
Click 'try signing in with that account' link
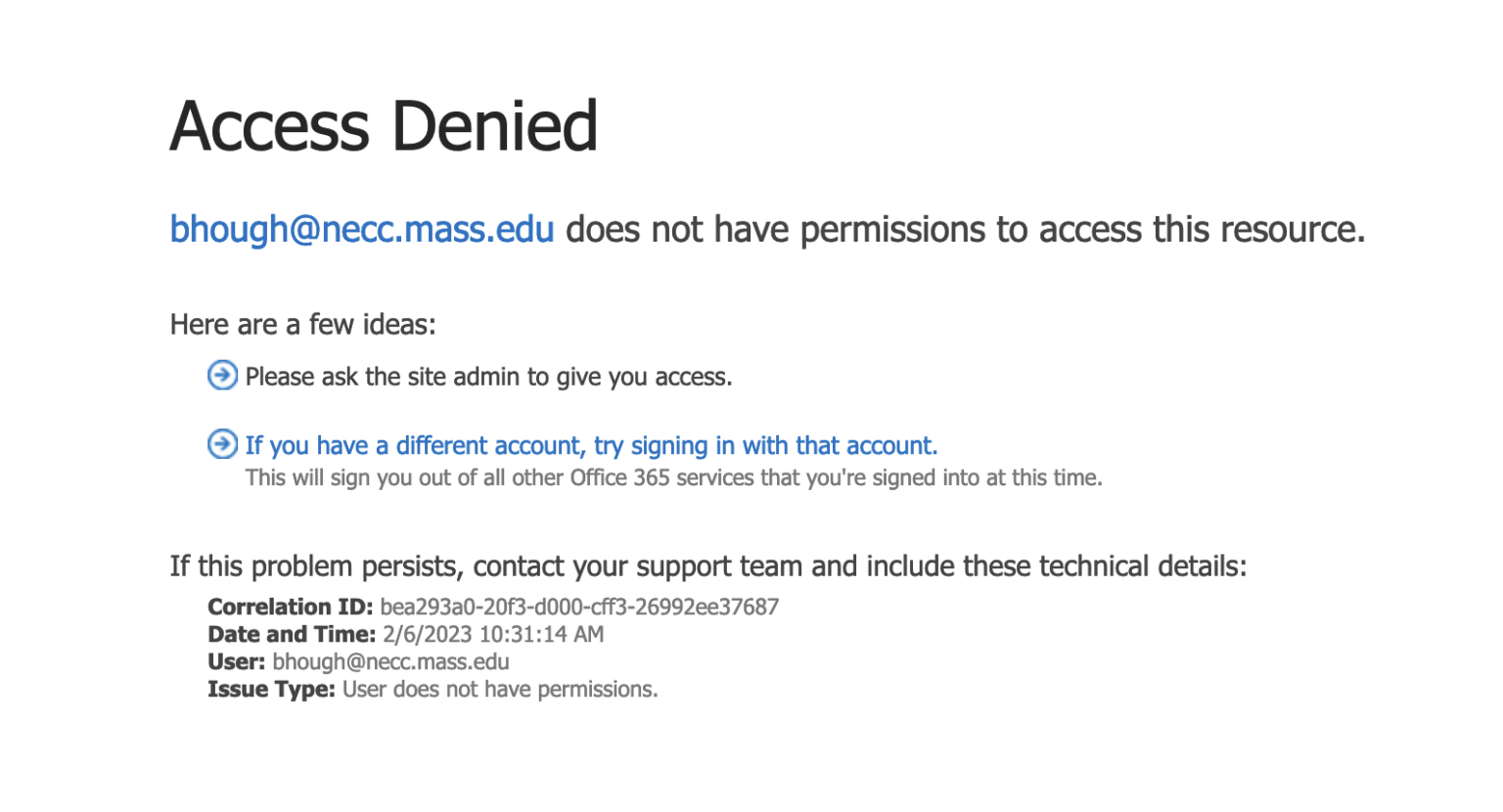pyautogui.click(x=765, y=446)
